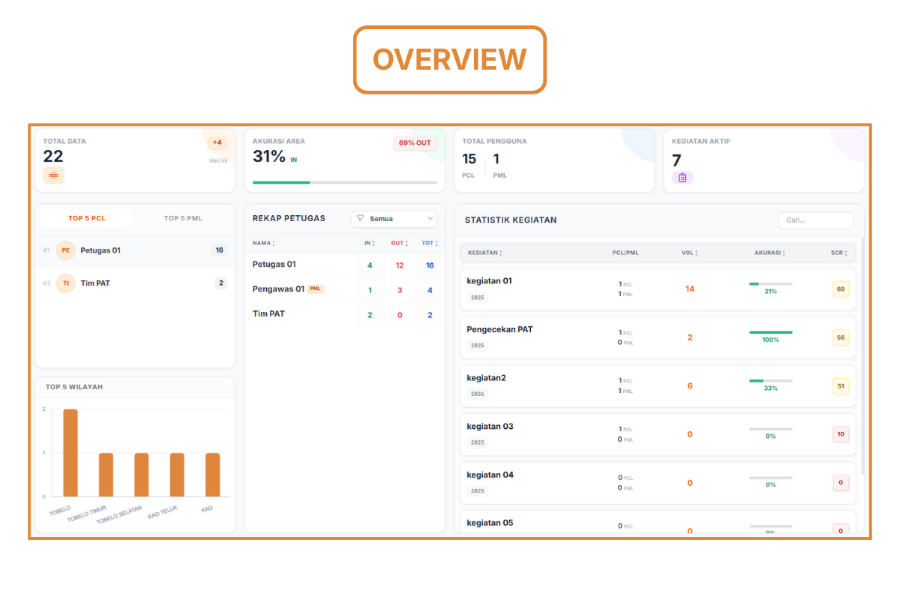Sort Rekap Petugas by TOT column
Viewport: 900px width, 600px height.
coord(428,243)
